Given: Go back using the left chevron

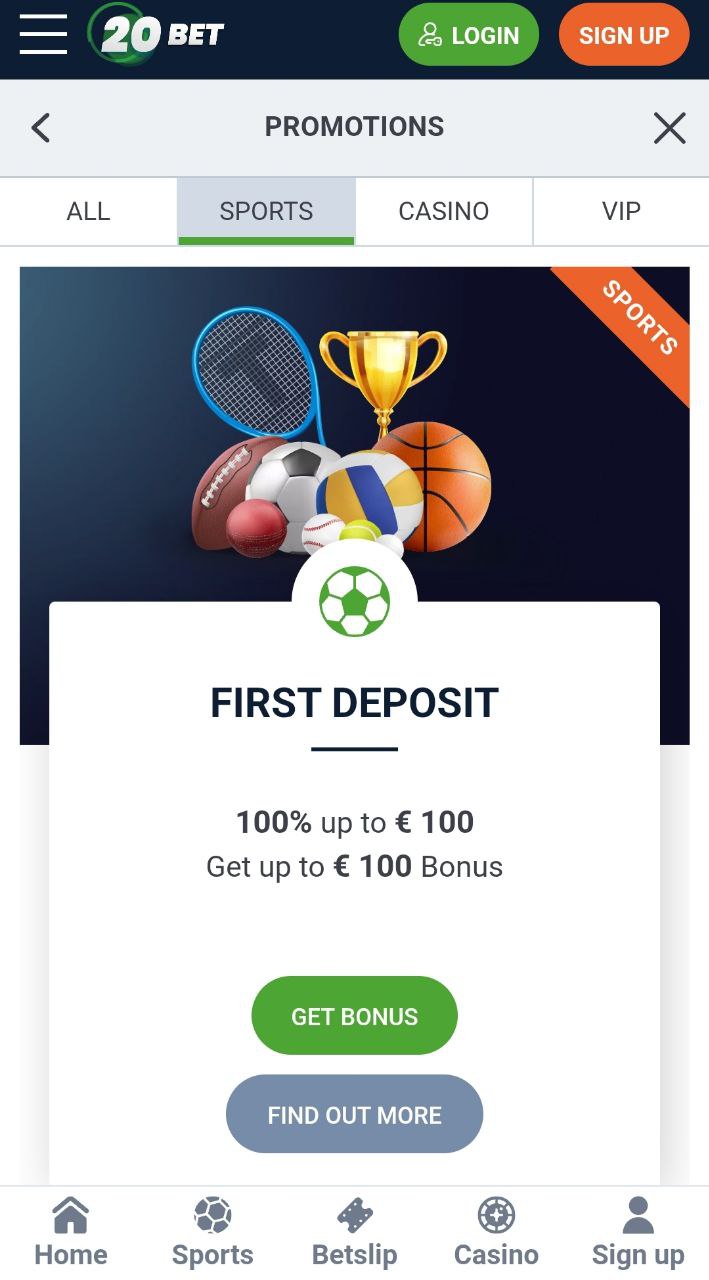Looking at the screenshot, I should (x=40, y=128).
